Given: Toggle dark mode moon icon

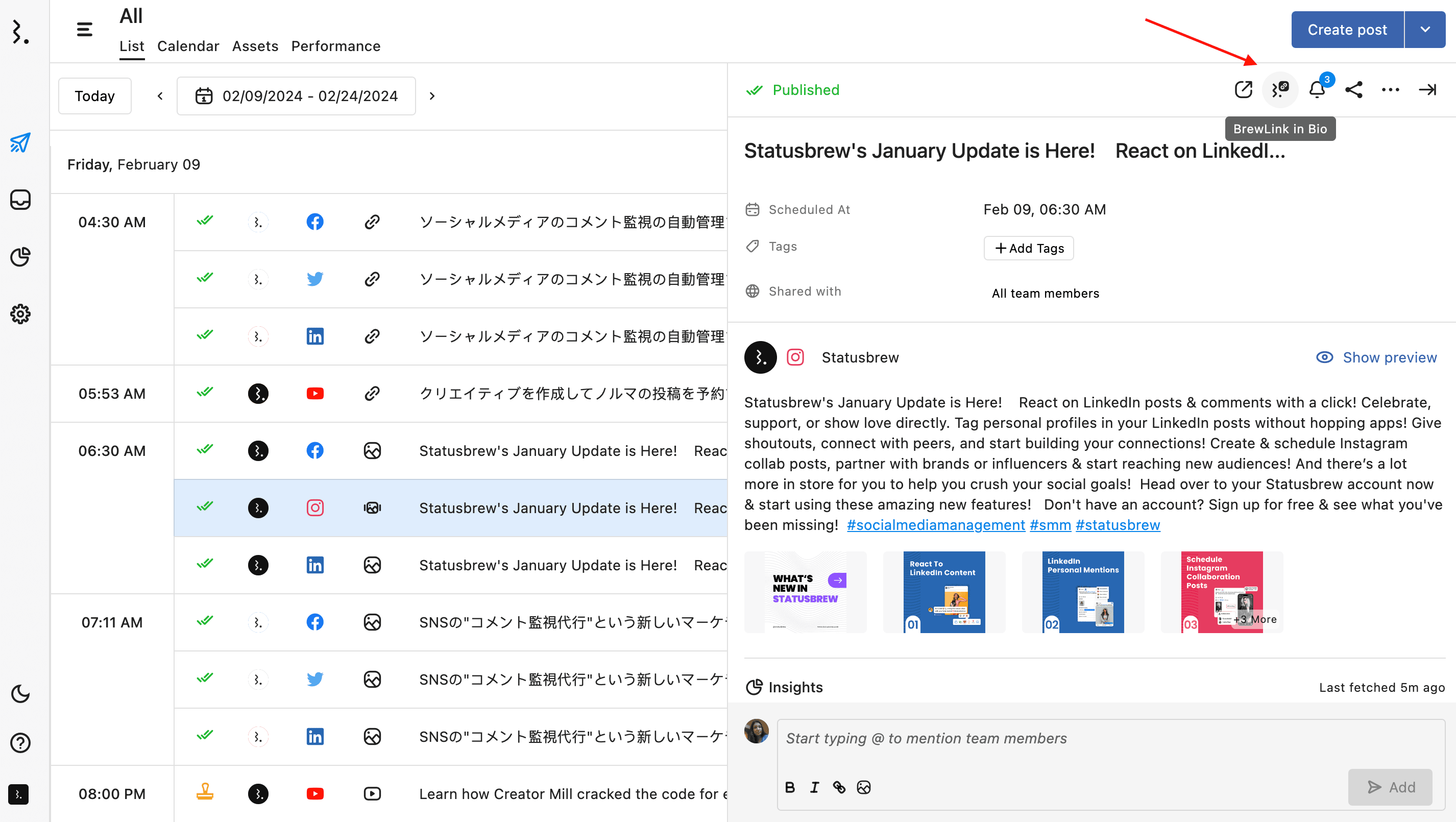Looking at the screenshot, I should point(20,694).
